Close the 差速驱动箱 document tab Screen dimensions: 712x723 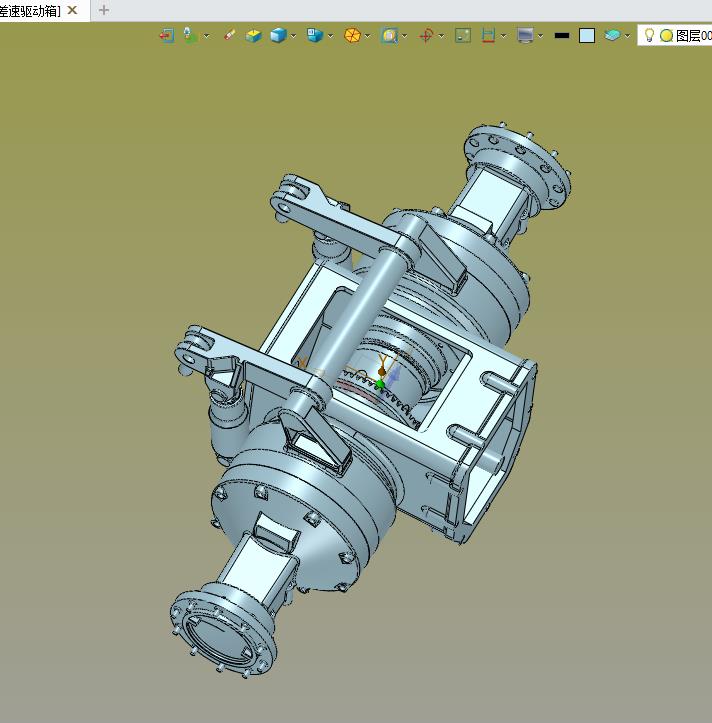72,10
